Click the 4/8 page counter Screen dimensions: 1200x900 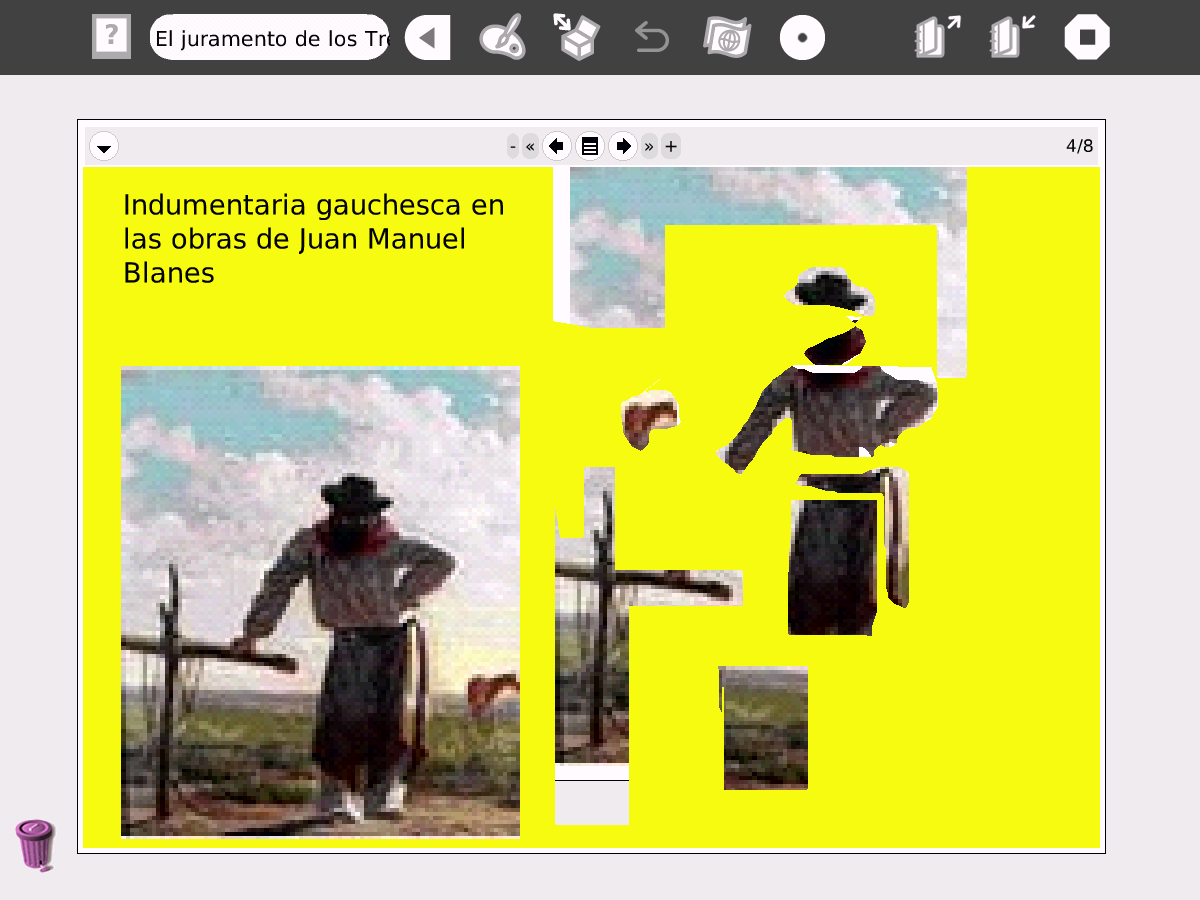point(1080,146)
